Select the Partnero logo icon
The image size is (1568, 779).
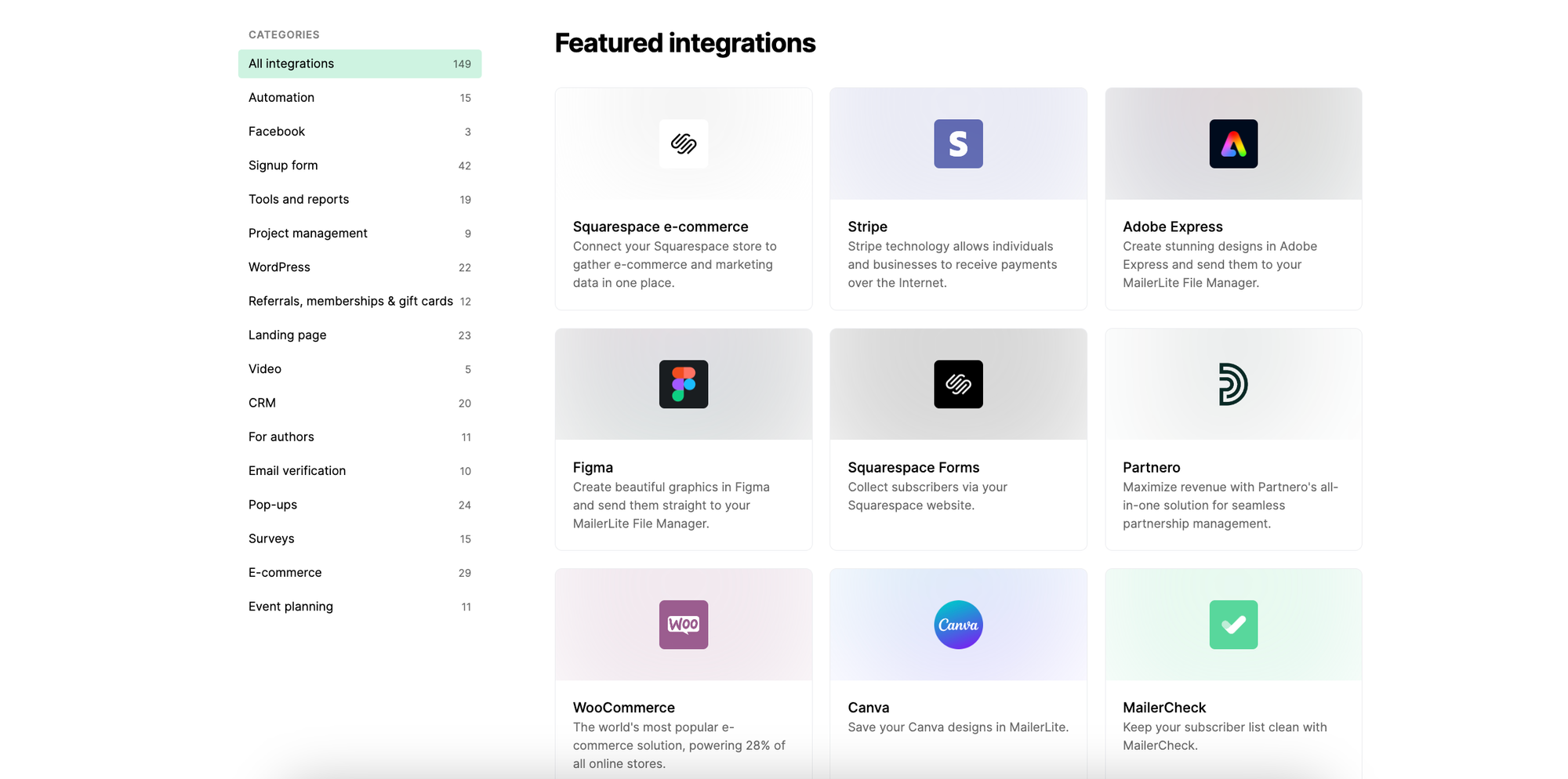(x=1233, y=385)
